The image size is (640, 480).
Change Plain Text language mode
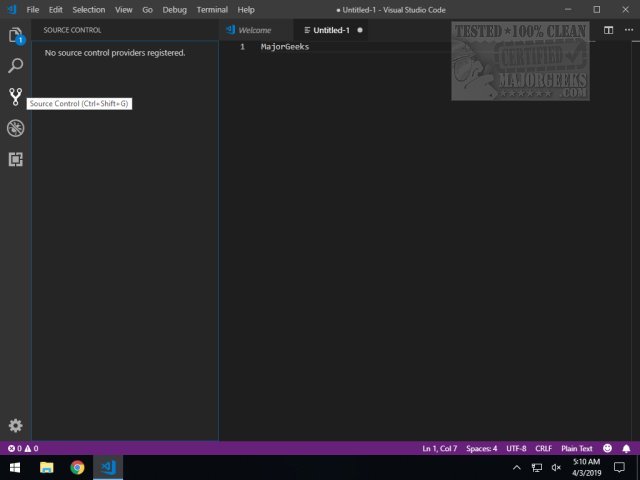click(576, 449)
